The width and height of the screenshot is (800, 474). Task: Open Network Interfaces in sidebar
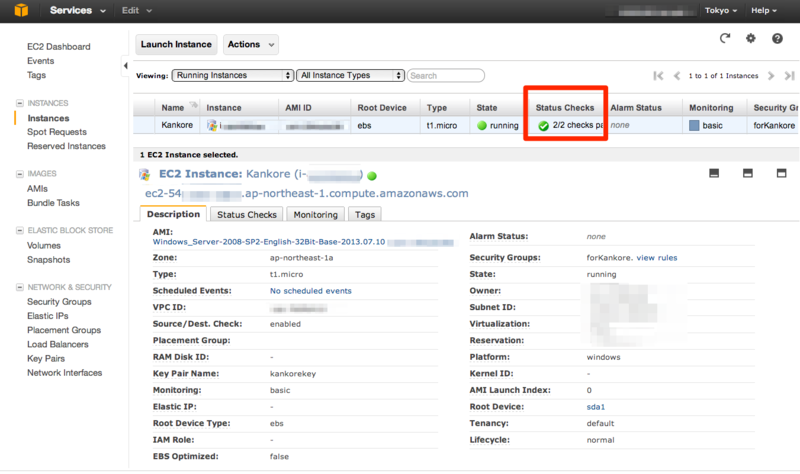64,373
